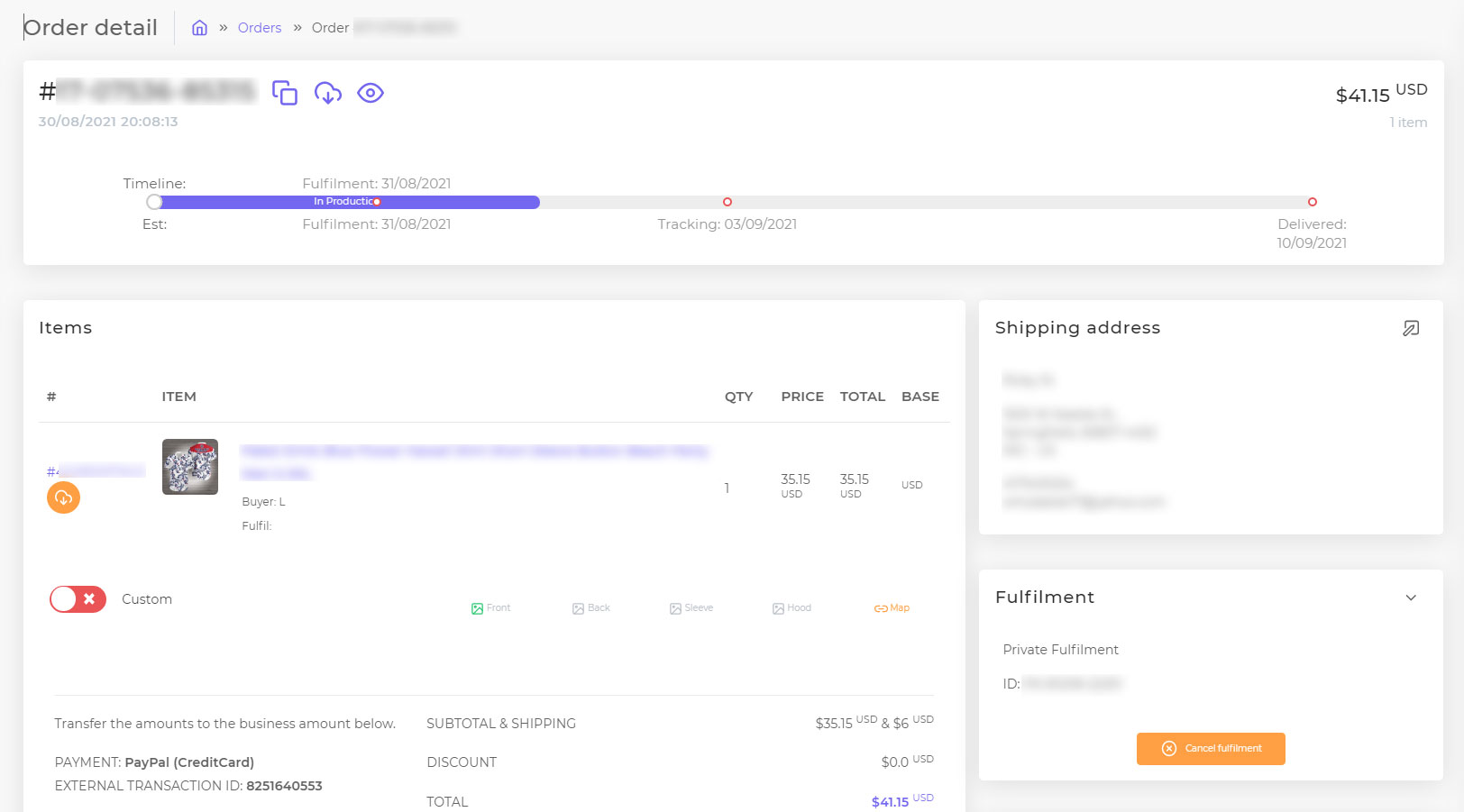Open the blurred product title link

point(475,461)
